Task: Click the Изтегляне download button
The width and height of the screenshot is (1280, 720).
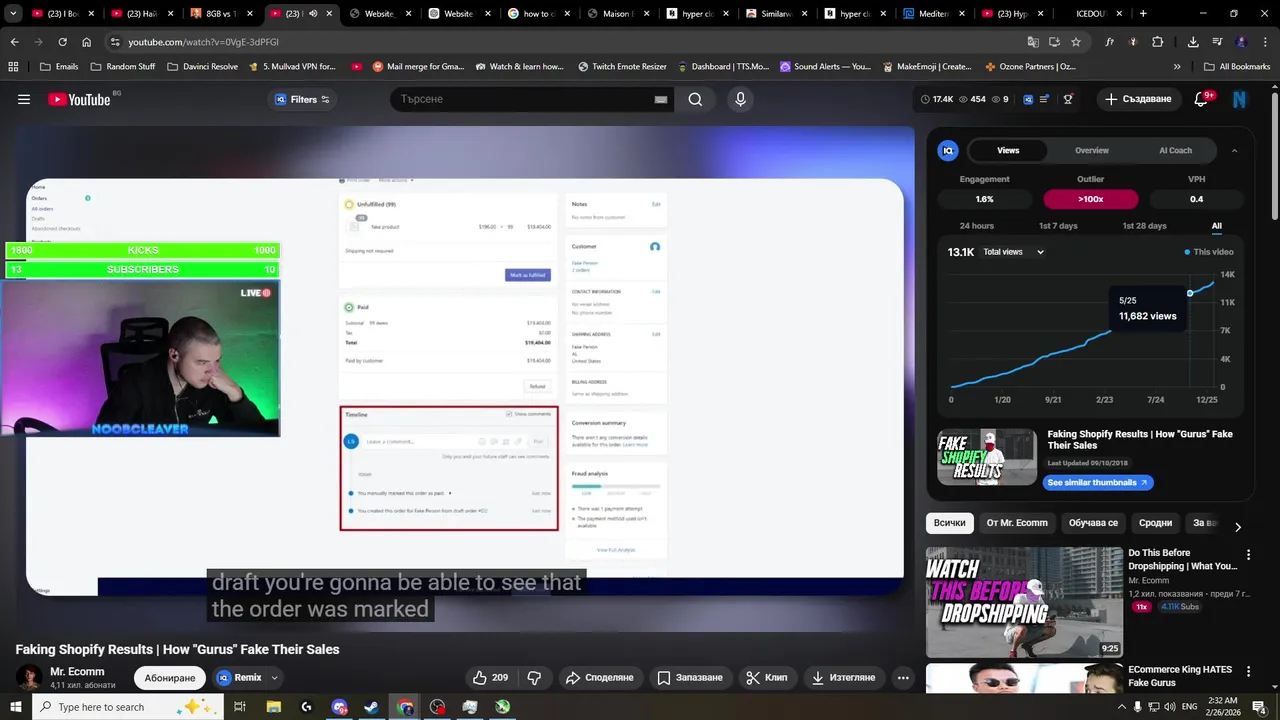Action: pos(842,678)
